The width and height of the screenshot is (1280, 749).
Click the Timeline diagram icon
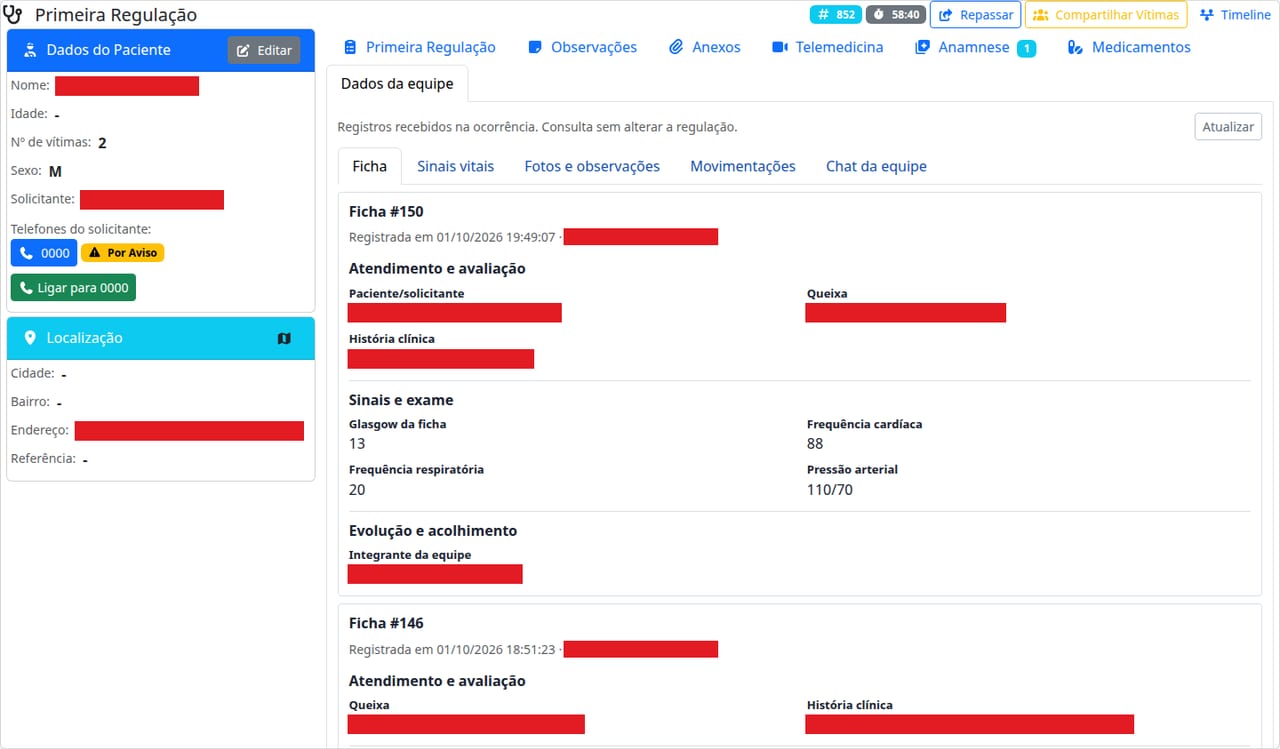click(x=1207, y=15)
